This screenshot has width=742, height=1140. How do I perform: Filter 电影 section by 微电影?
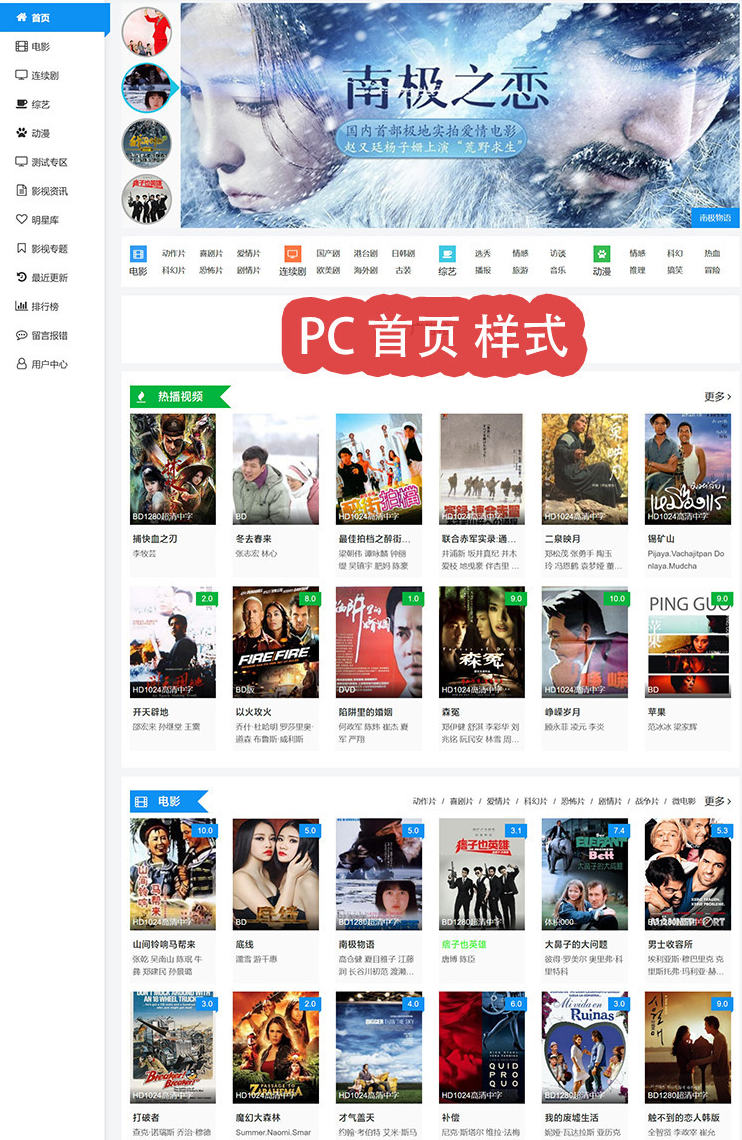(x=684, y=801)
